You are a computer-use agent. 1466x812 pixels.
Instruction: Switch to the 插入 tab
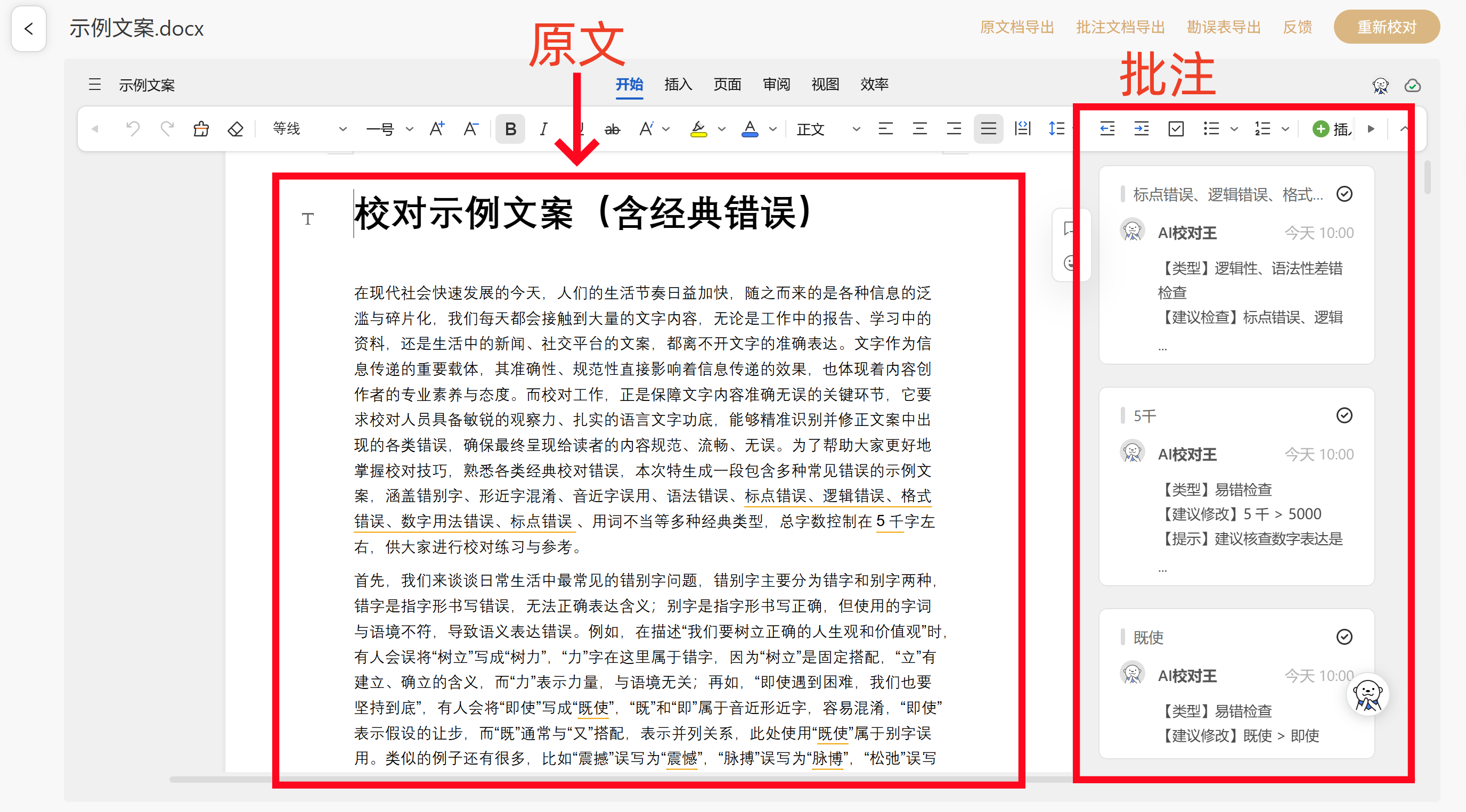click(678, 84)
